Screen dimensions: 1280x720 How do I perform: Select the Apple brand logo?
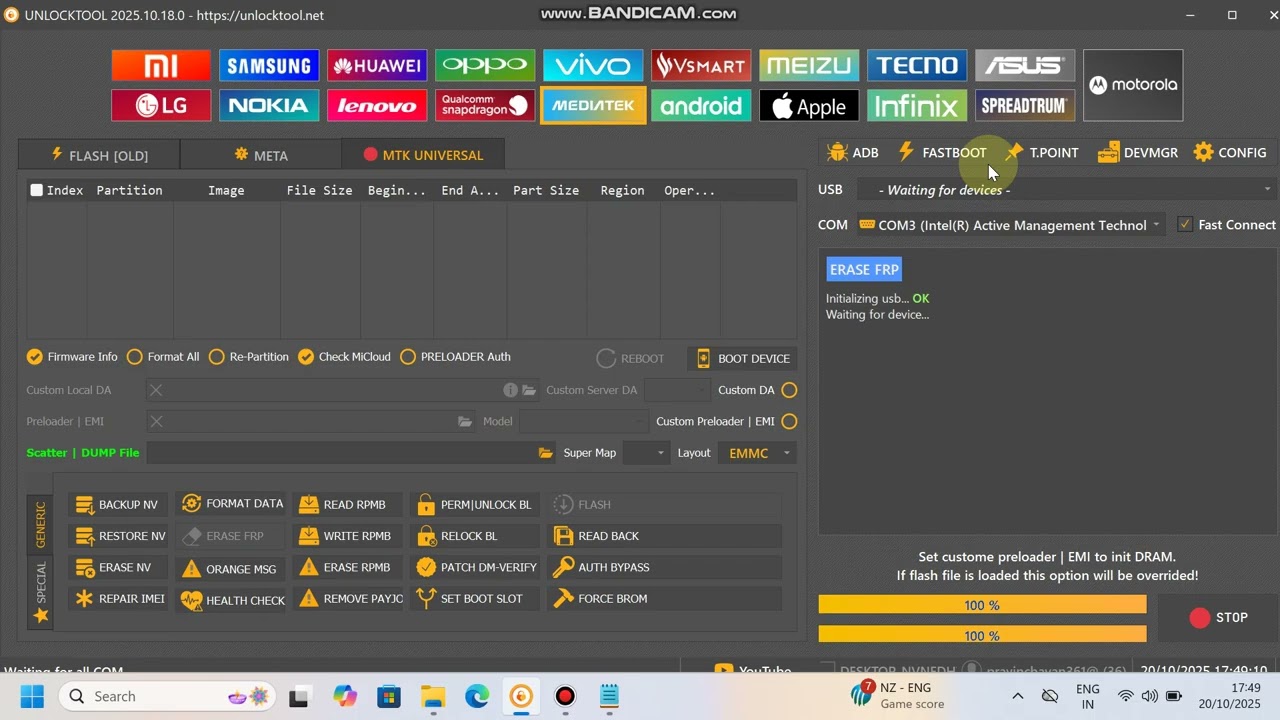[809, 105]
